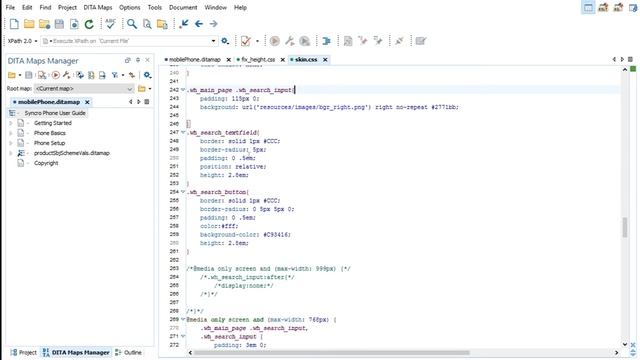Open the Document menu
The image size is (640, 360).
(x=183, y=7)
